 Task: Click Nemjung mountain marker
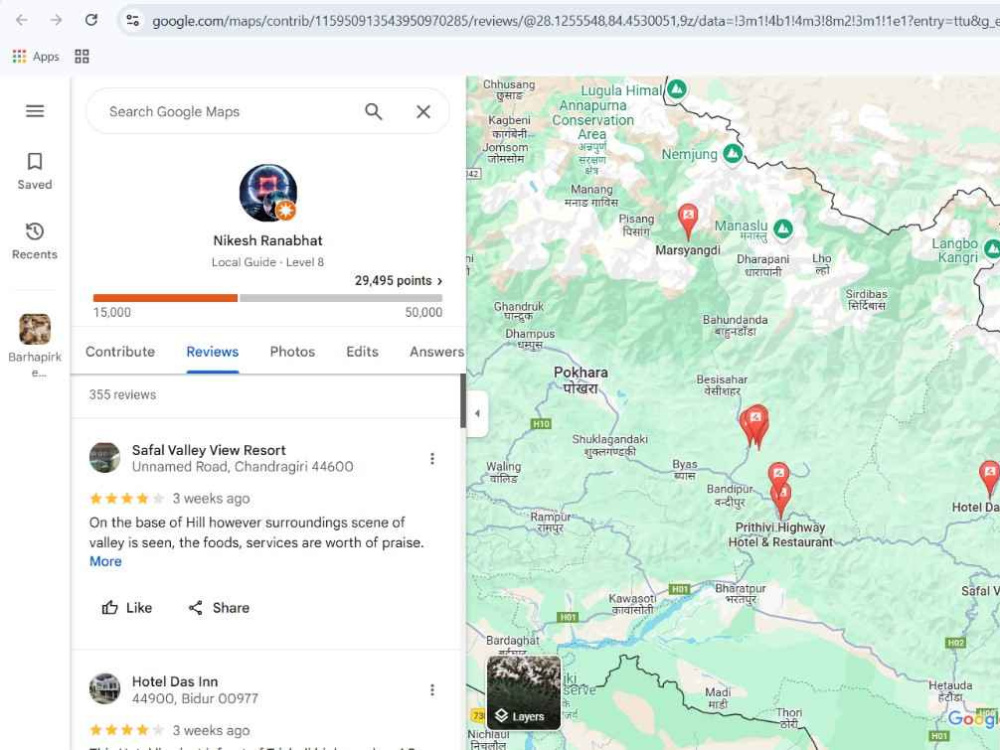coord(733,153)
